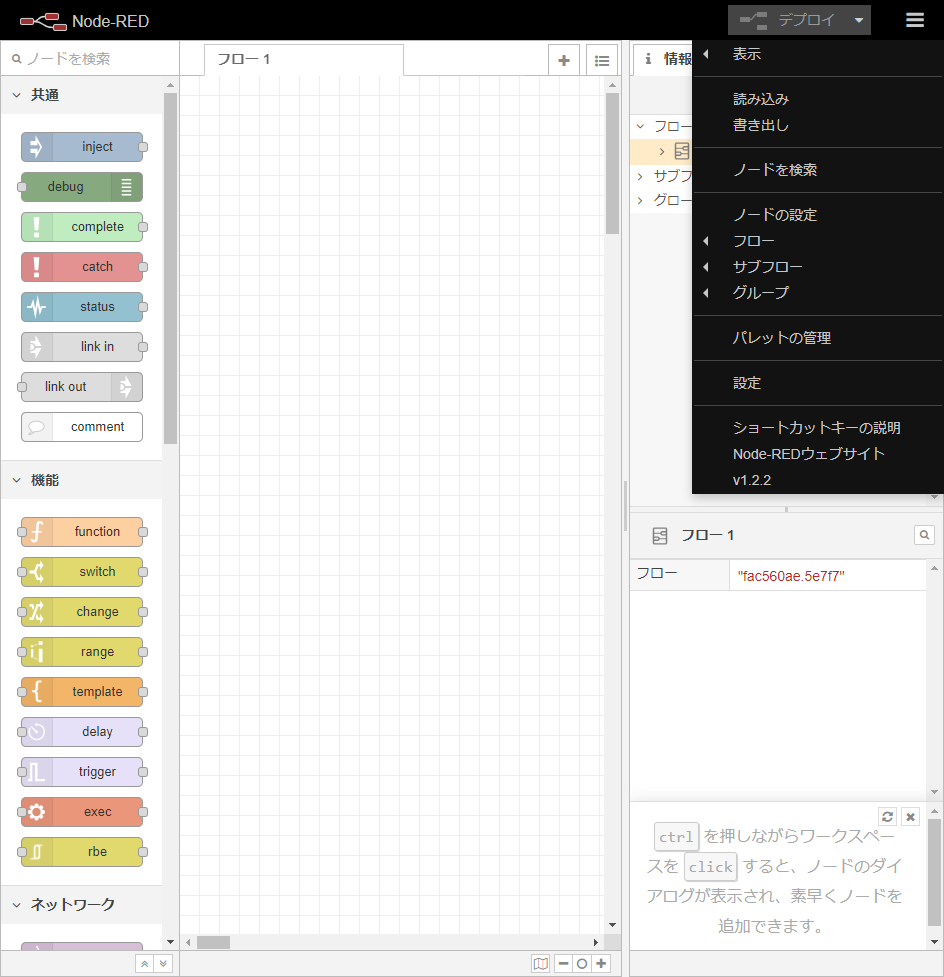944x977 pixels.
Task: Click the search icon beside フロー 1 heading
Action: (x=924, y=535)
